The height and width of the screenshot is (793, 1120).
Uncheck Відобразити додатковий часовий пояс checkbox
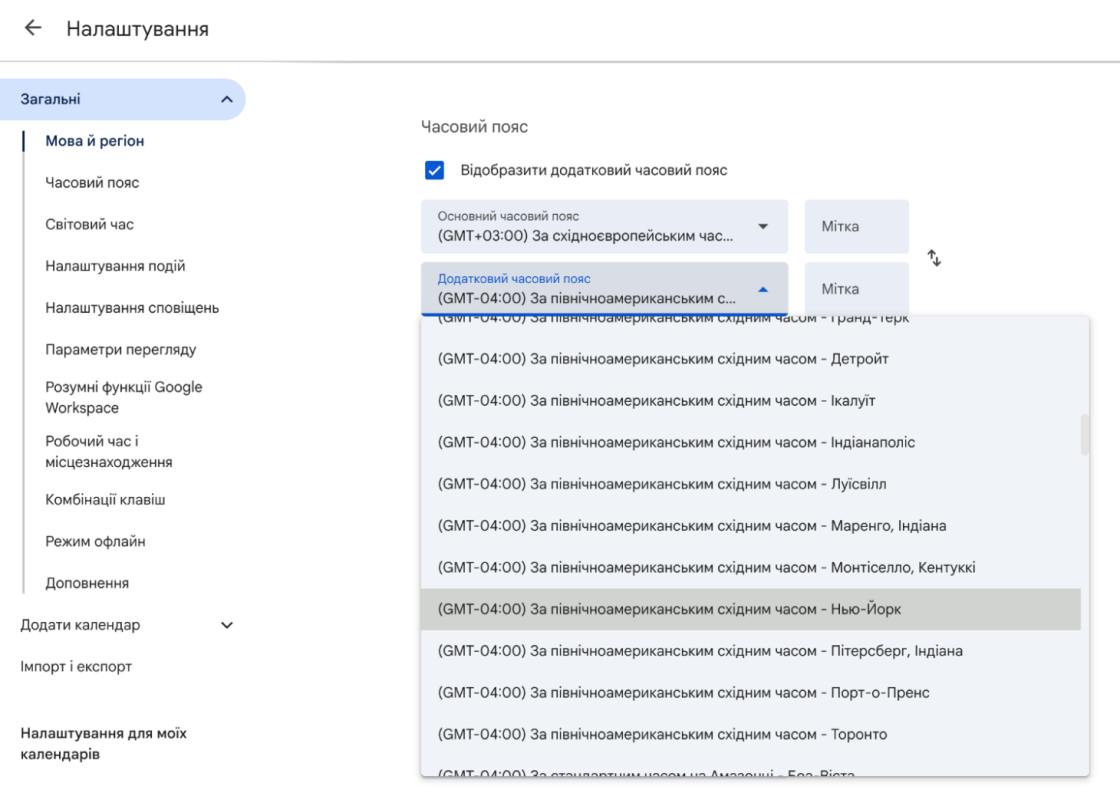tap(434, 170)
